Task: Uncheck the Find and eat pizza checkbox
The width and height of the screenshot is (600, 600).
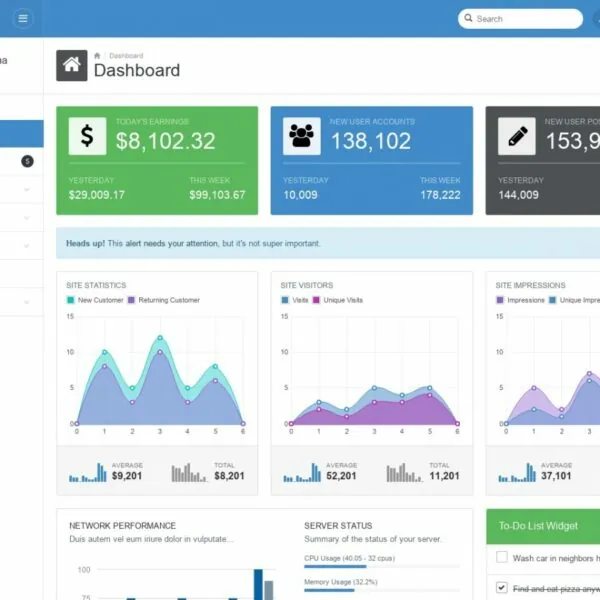Action: pyautogui.click(x=502, y=587)
